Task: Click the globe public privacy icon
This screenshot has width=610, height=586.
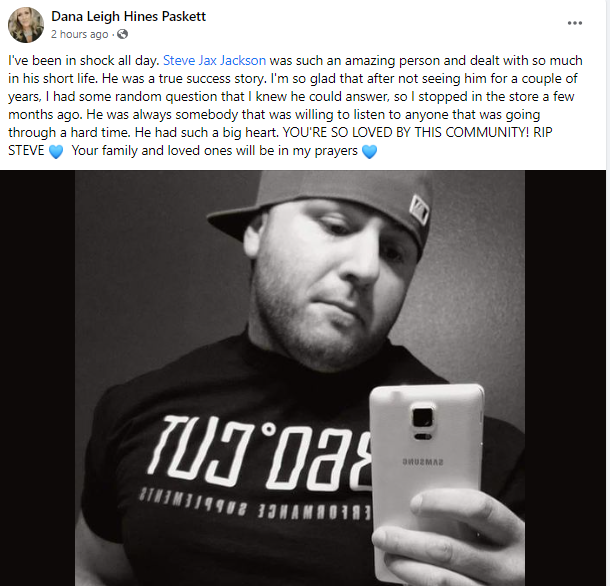Action: click(x=123, y=34)
